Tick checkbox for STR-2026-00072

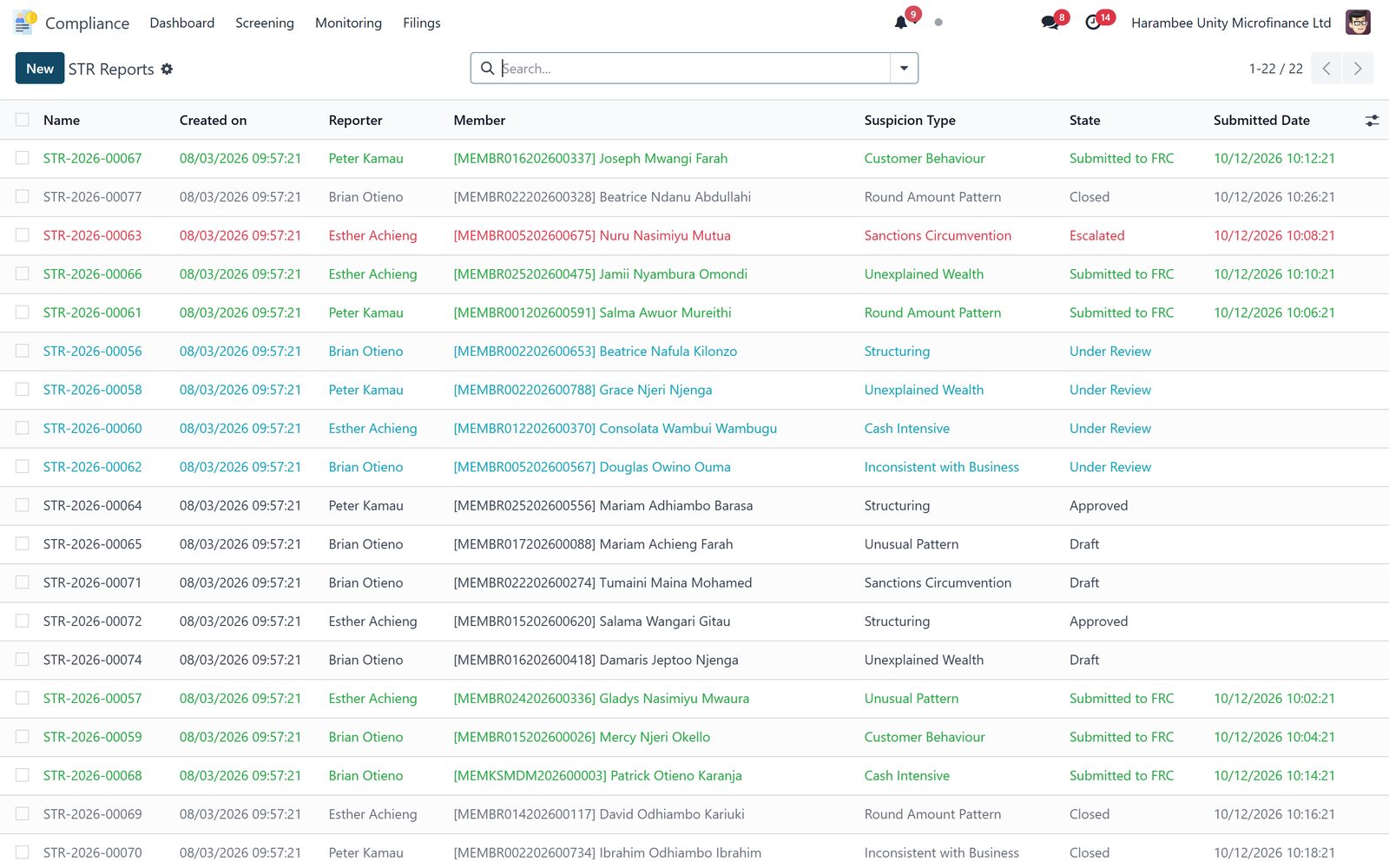tap(23, 621)
